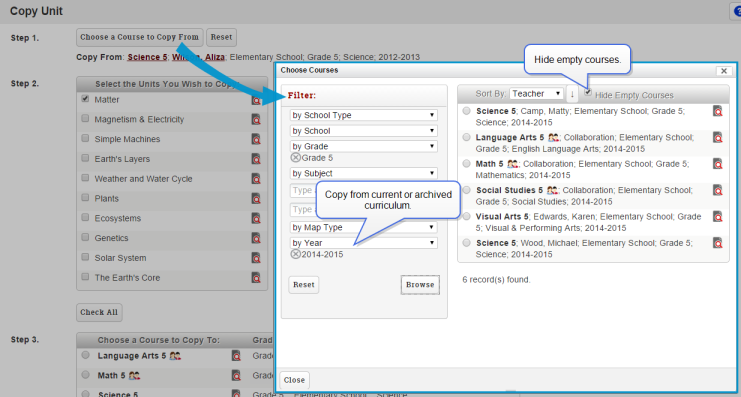Viewport: 741px width, 397px height.
Task: Check The Earth's Core checkbox
Action: [85, 277]
